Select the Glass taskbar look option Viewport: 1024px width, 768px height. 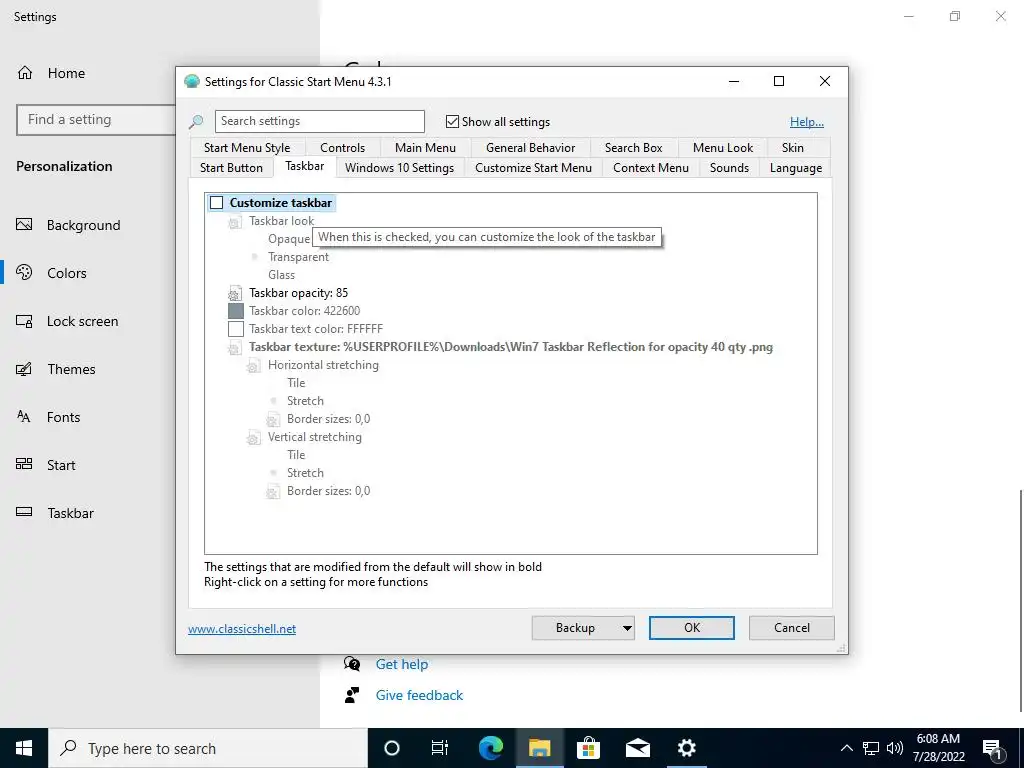(x=281, y=275)
